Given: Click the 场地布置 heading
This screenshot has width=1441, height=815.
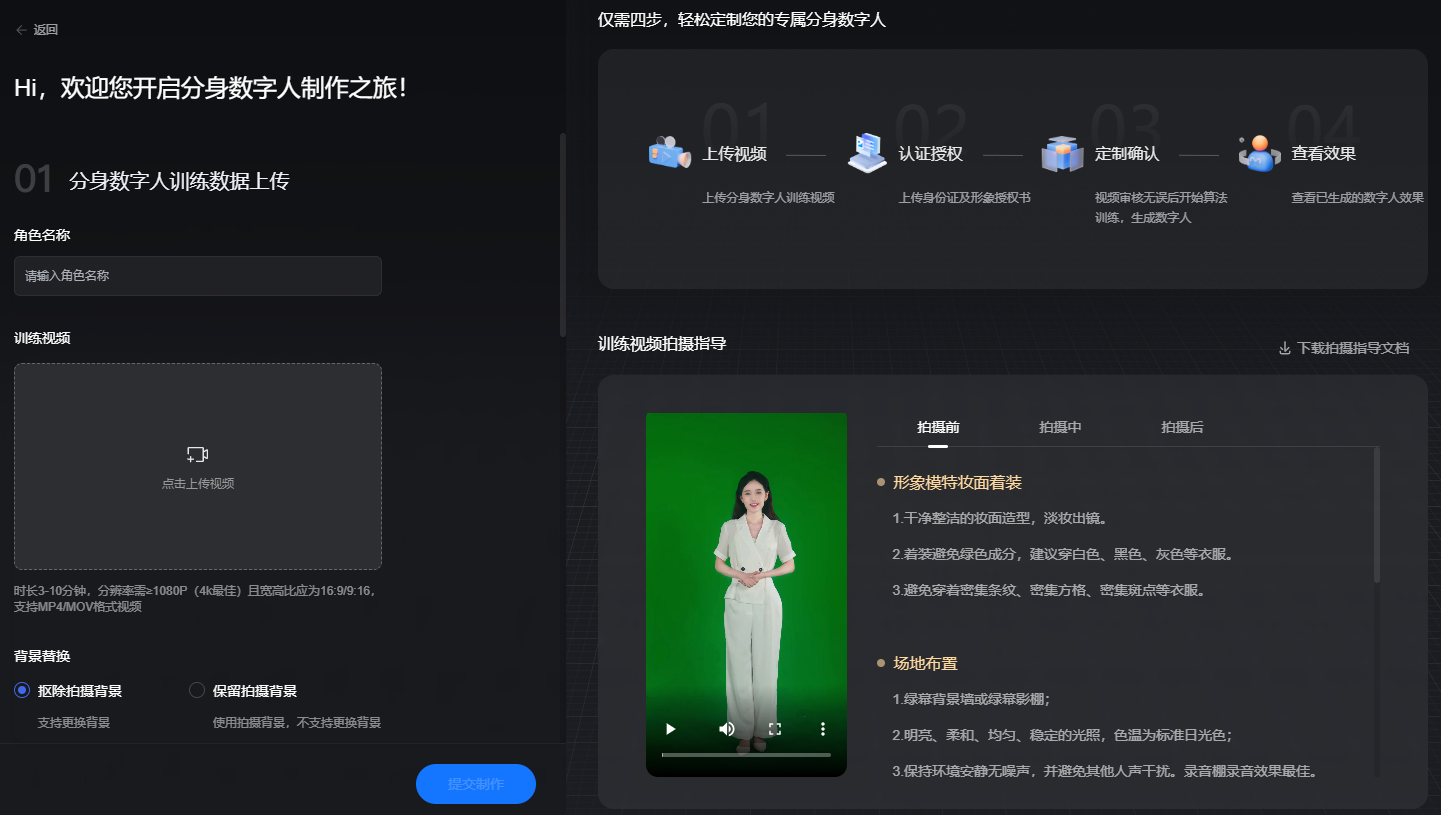Looking at the screenshot, I should tap(925, 664).
